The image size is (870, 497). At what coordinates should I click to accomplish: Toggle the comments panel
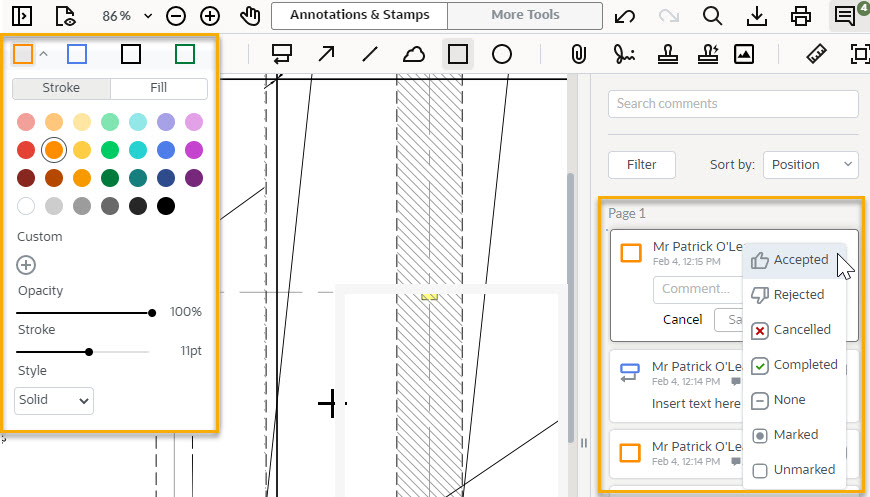(x=845, y=16)
